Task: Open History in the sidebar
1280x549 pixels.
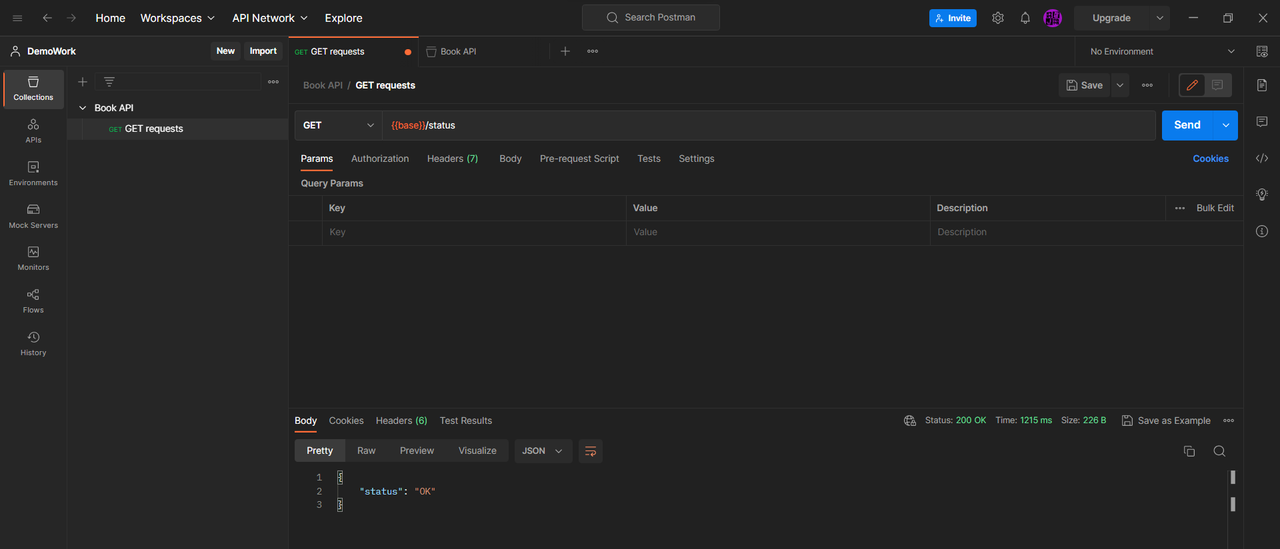Action: (x=33, y=344)
